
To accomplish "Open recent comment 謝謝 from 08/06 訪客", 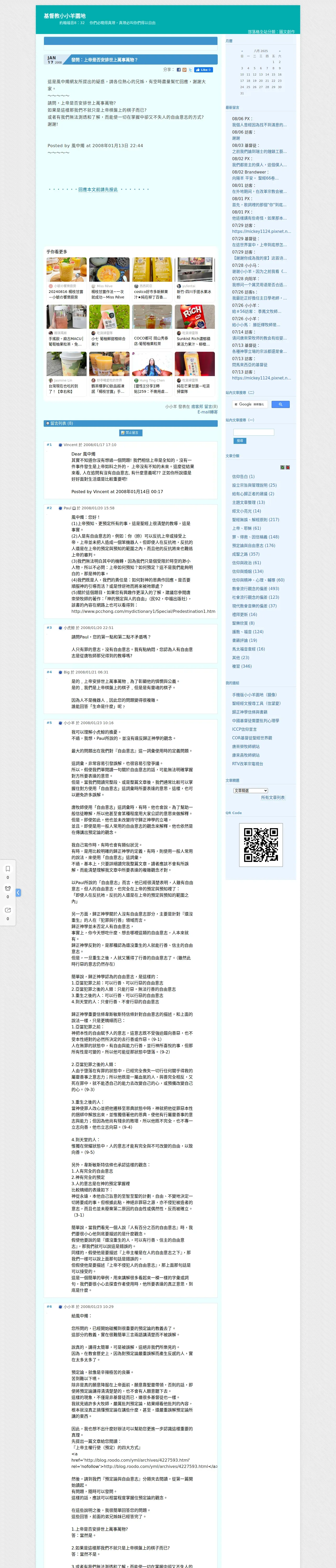I will point(236,138).
